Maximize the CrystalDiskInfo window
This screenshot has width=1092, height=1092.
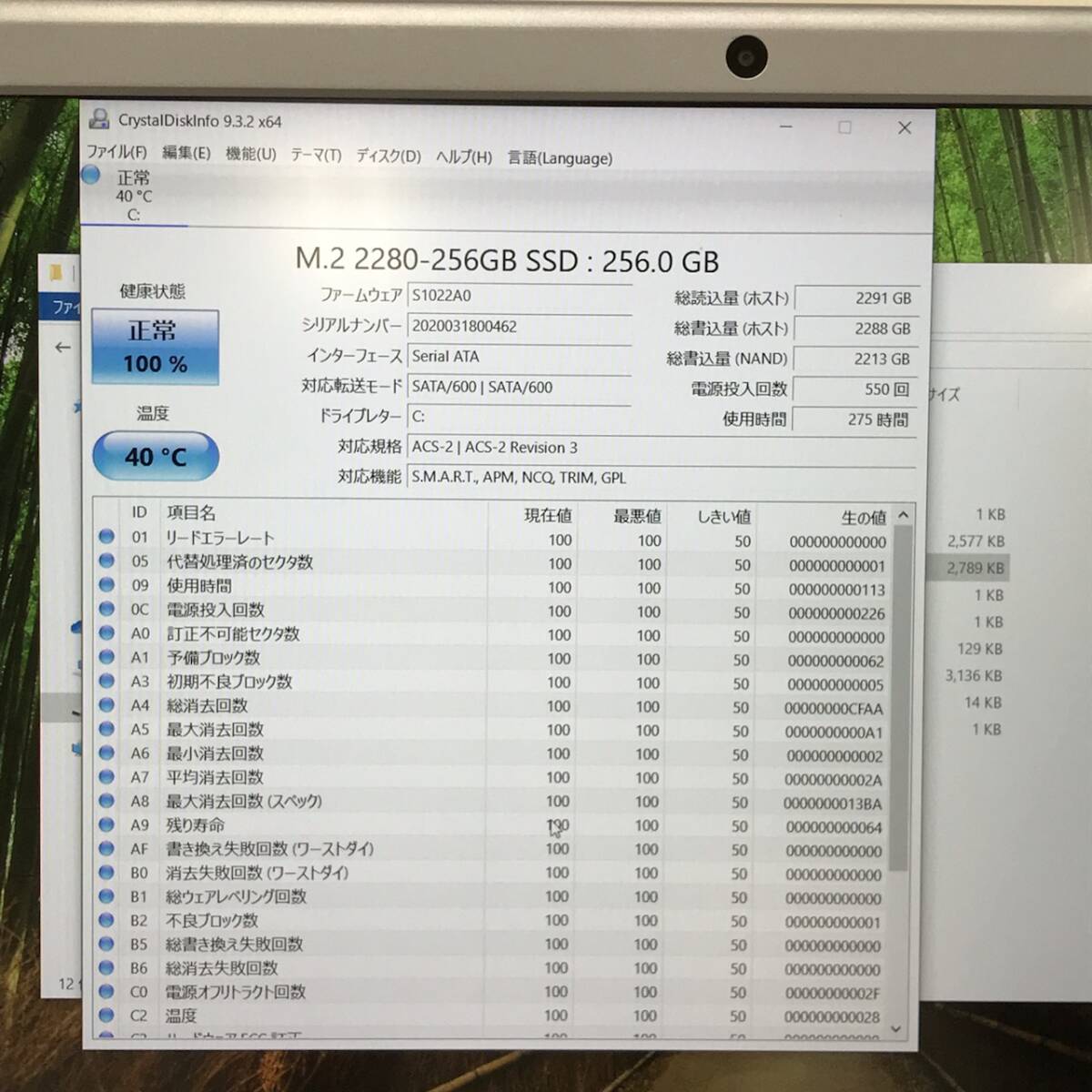[844, 127]
